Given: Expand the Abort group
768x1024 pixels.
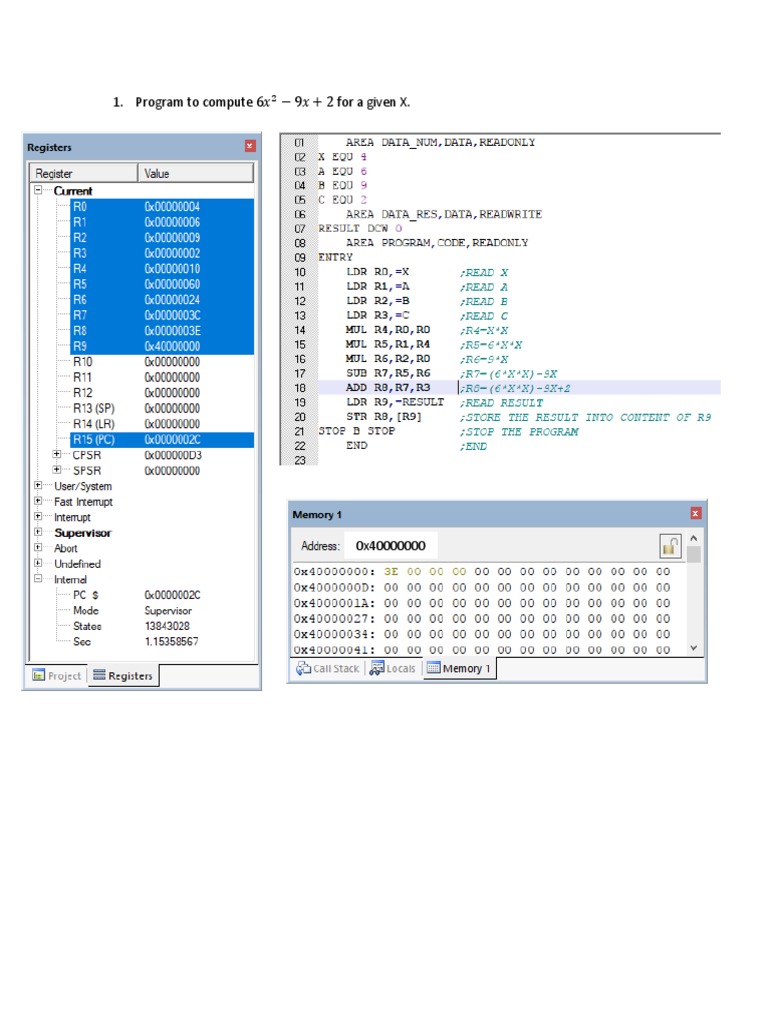Looking at the screenshot, I should (x=39, y=547).
